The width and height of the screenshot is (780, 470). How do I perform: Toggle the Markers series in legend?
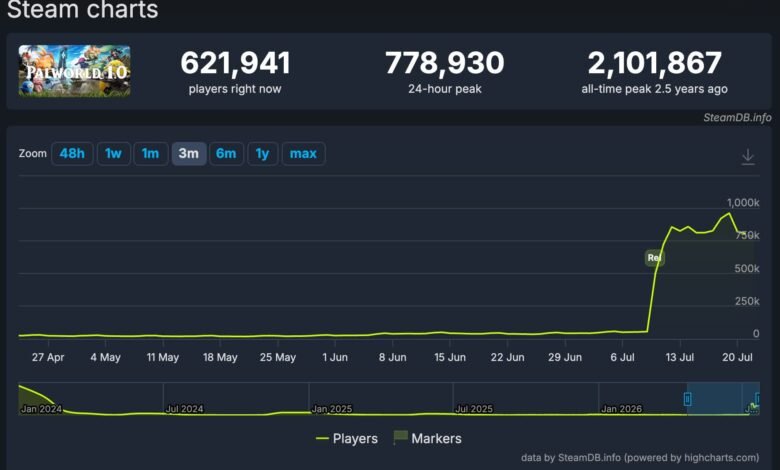(427, 438)
